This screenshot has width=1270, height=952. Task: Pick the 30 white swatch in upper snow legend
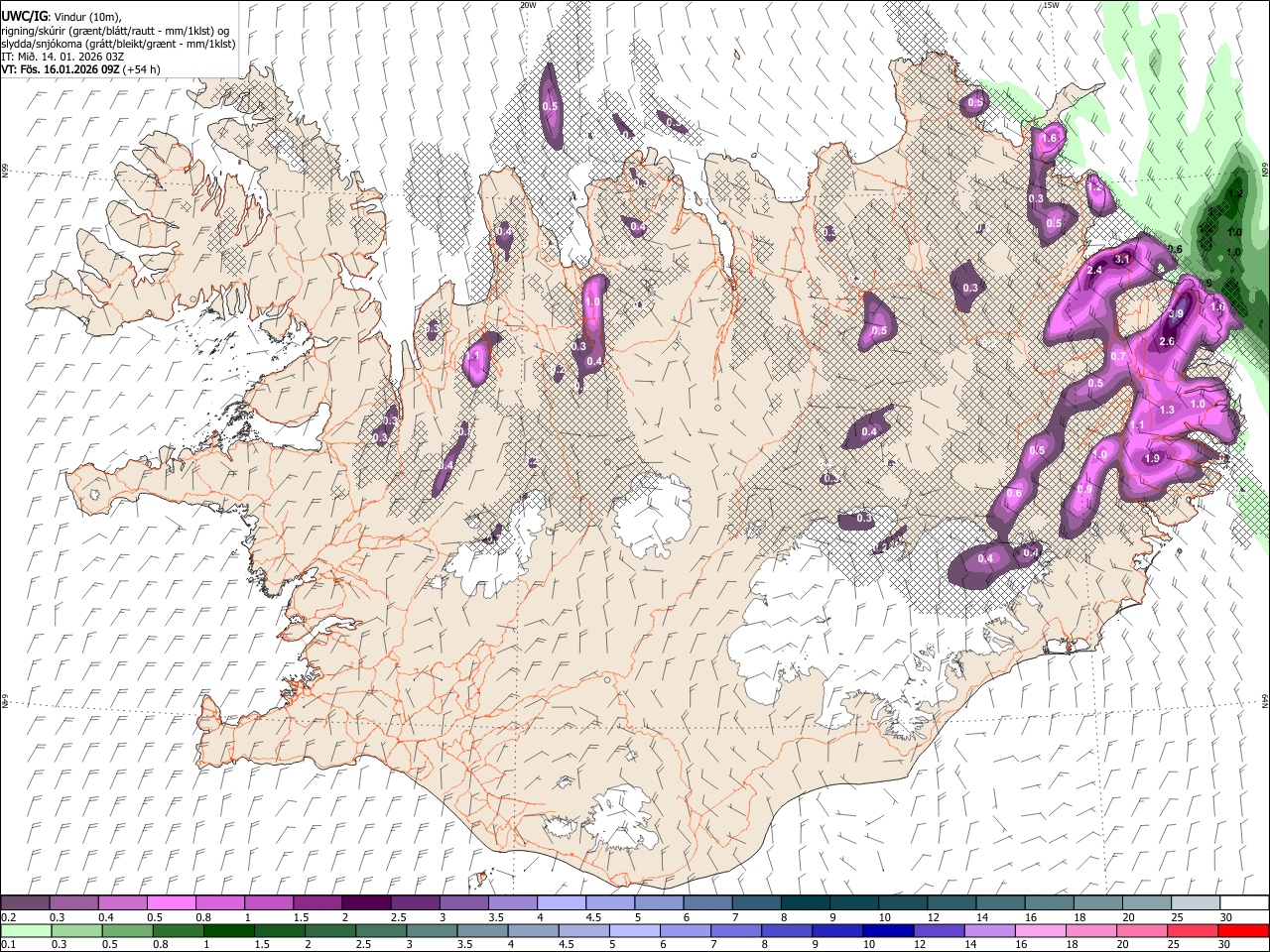click(1243, 903)
